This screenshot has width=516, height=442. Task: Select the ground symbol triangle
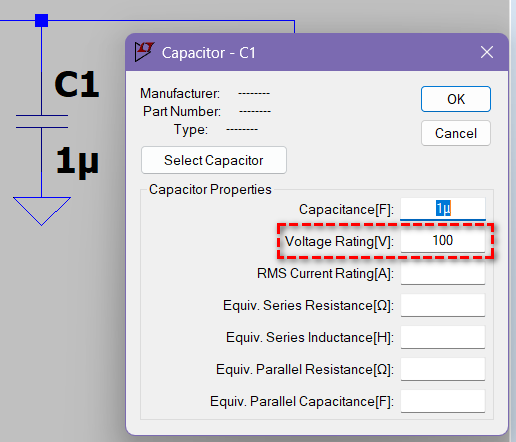click(42, 211)
